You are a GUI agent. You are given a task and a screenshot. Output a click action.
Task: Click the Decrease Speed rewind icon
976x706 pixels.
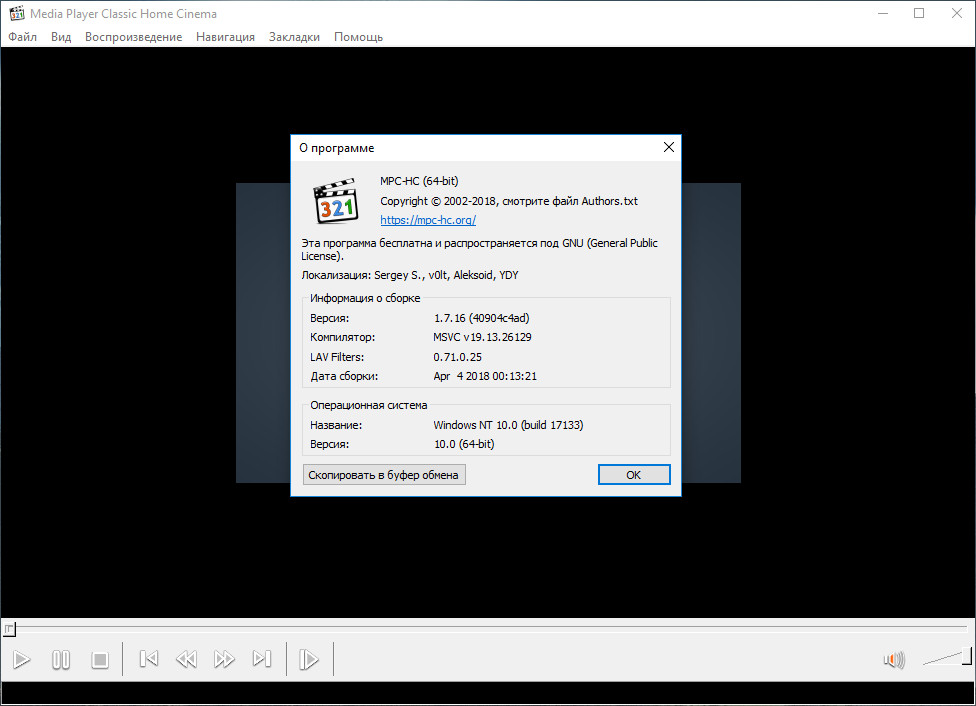pos(186,659)
